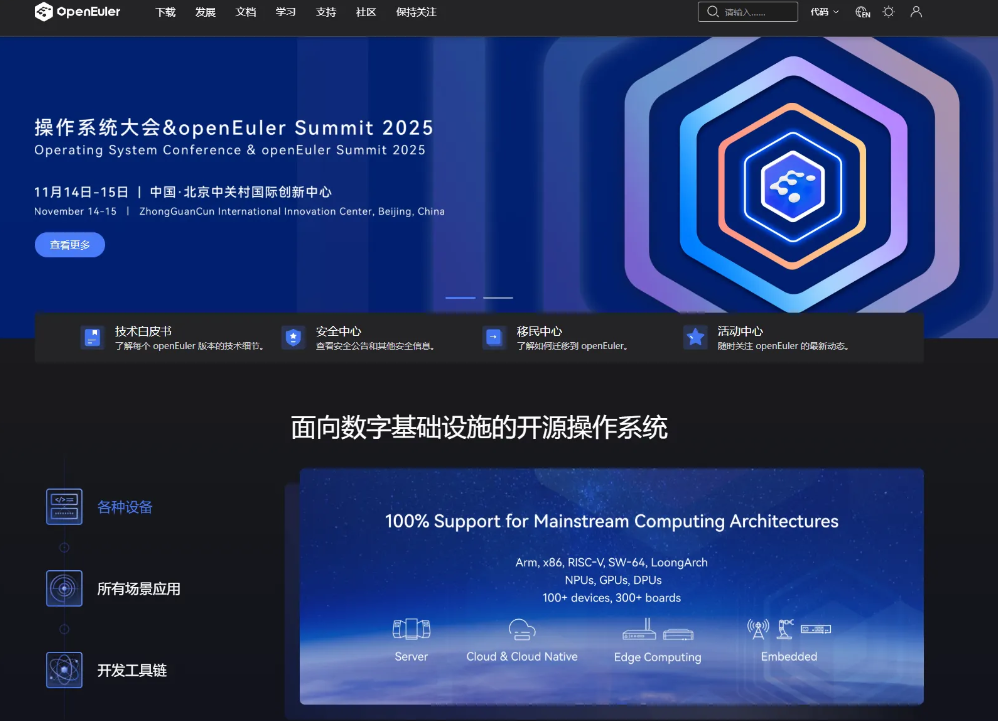Image resolution: width=998 pixels, height=721 pixels.
Task: Click the 'Edge Computing' label
Action: 657,657
